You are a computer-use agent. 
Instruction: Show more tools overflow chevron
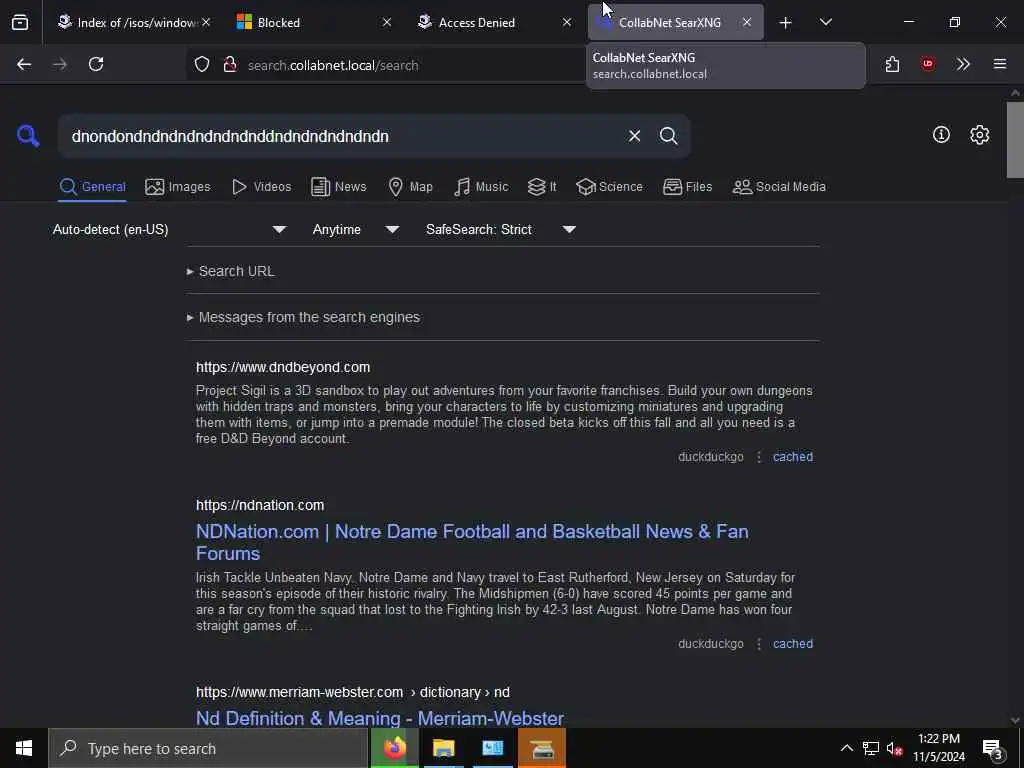(x=963, y=64)
